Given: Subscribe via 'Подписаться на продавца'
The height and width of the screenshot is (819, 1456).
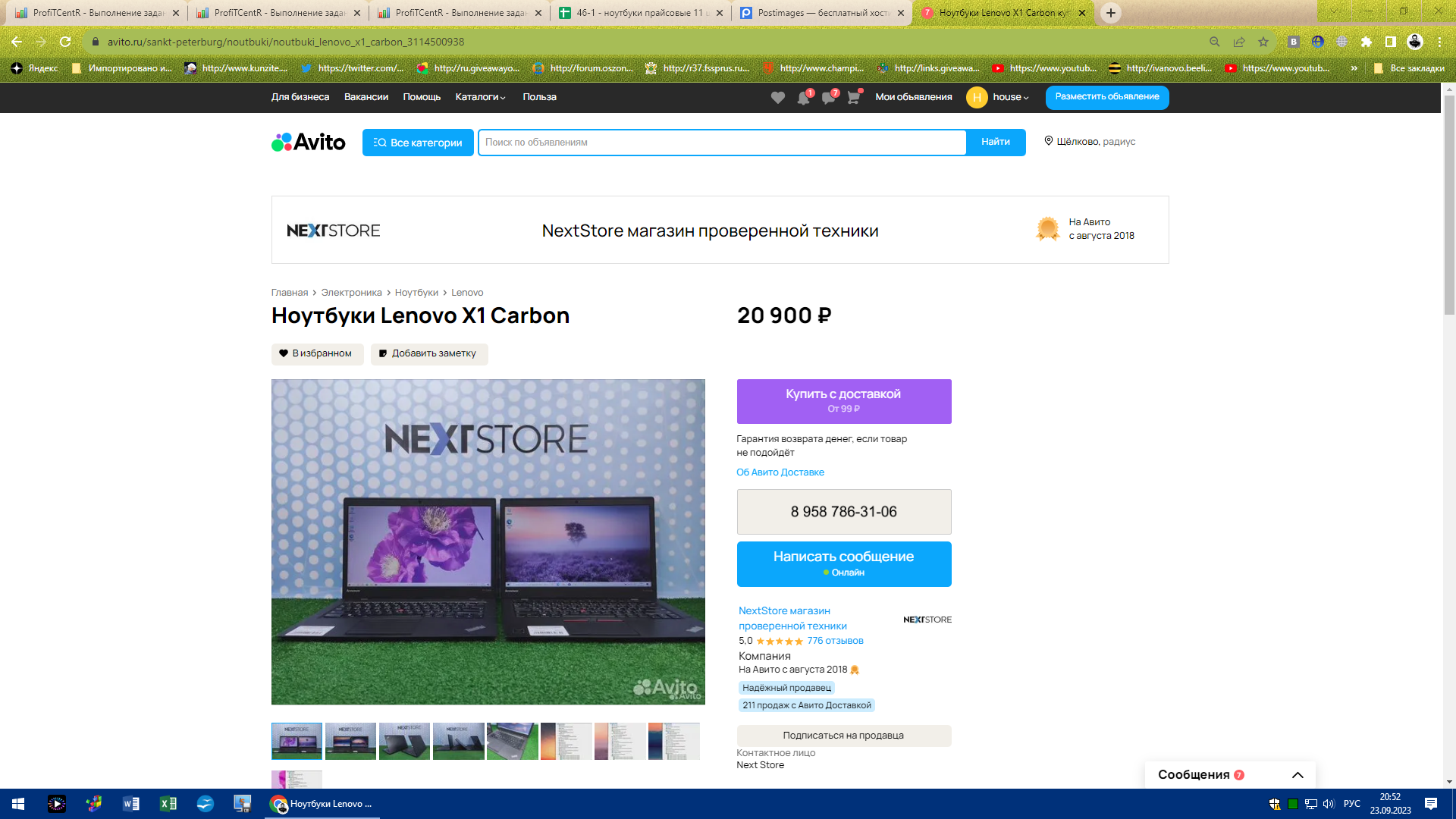Looking at the screenshot, I should [x=843, y=736].
